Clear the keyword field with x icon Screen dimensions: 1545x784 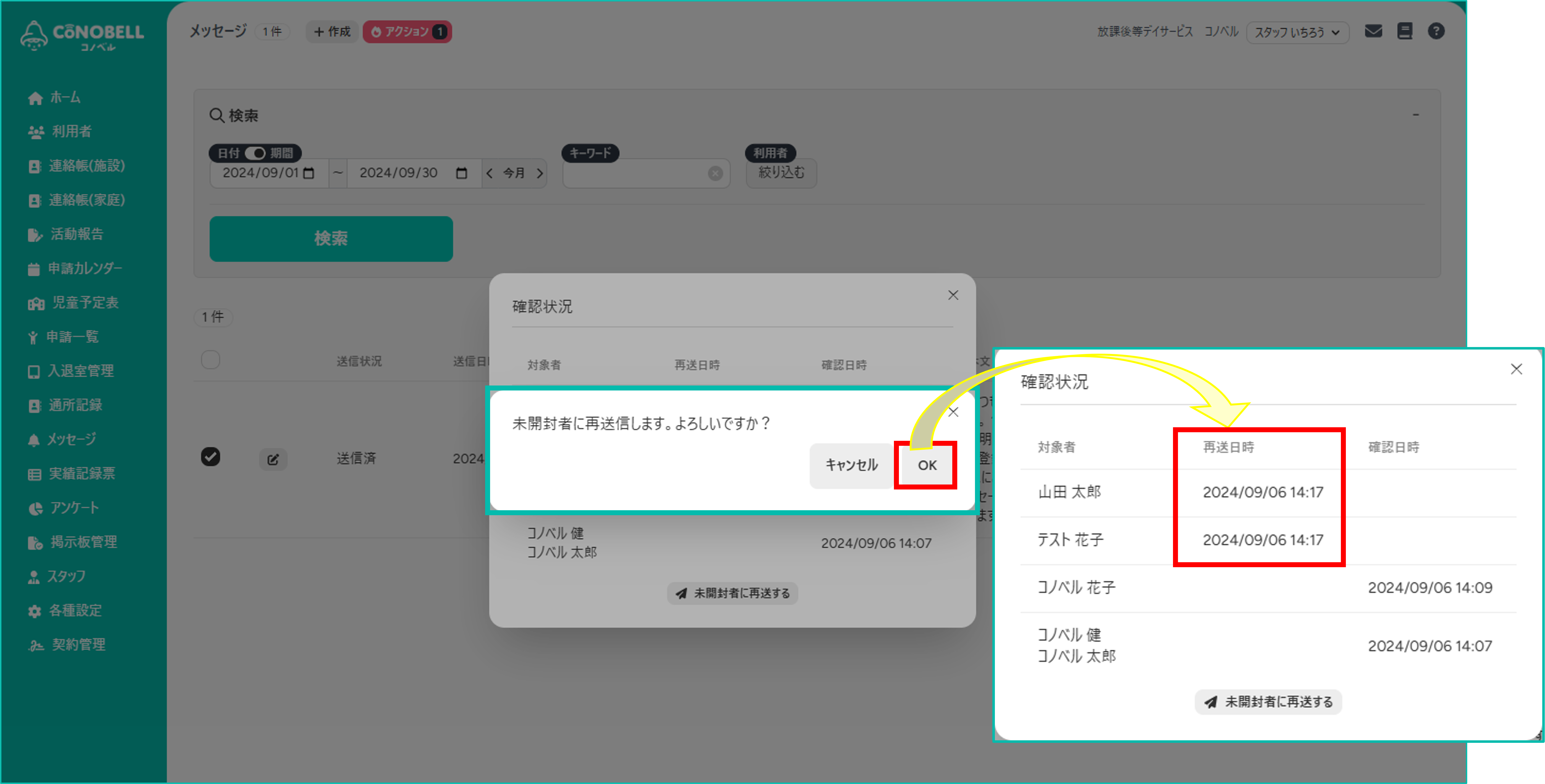(715, 173)
